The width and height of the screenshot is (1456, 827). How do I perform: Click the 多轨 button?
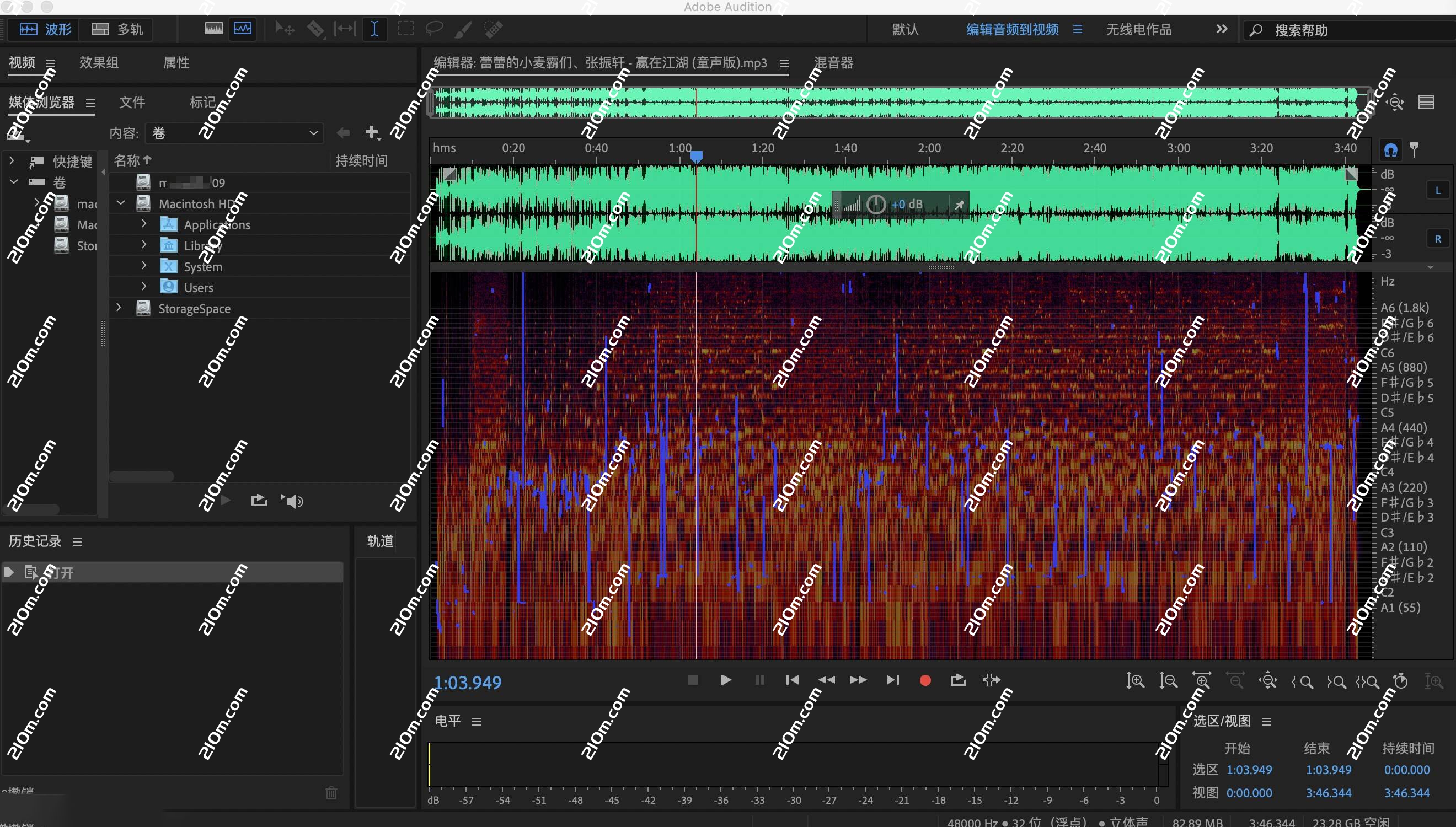(x=116, y=29)
